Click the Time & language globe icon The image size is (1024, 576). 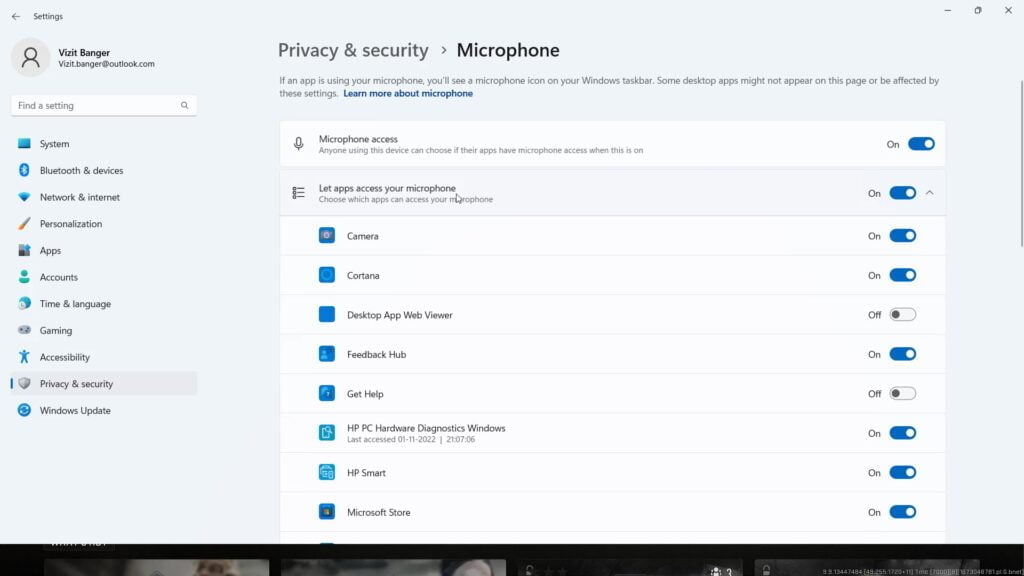24,304
